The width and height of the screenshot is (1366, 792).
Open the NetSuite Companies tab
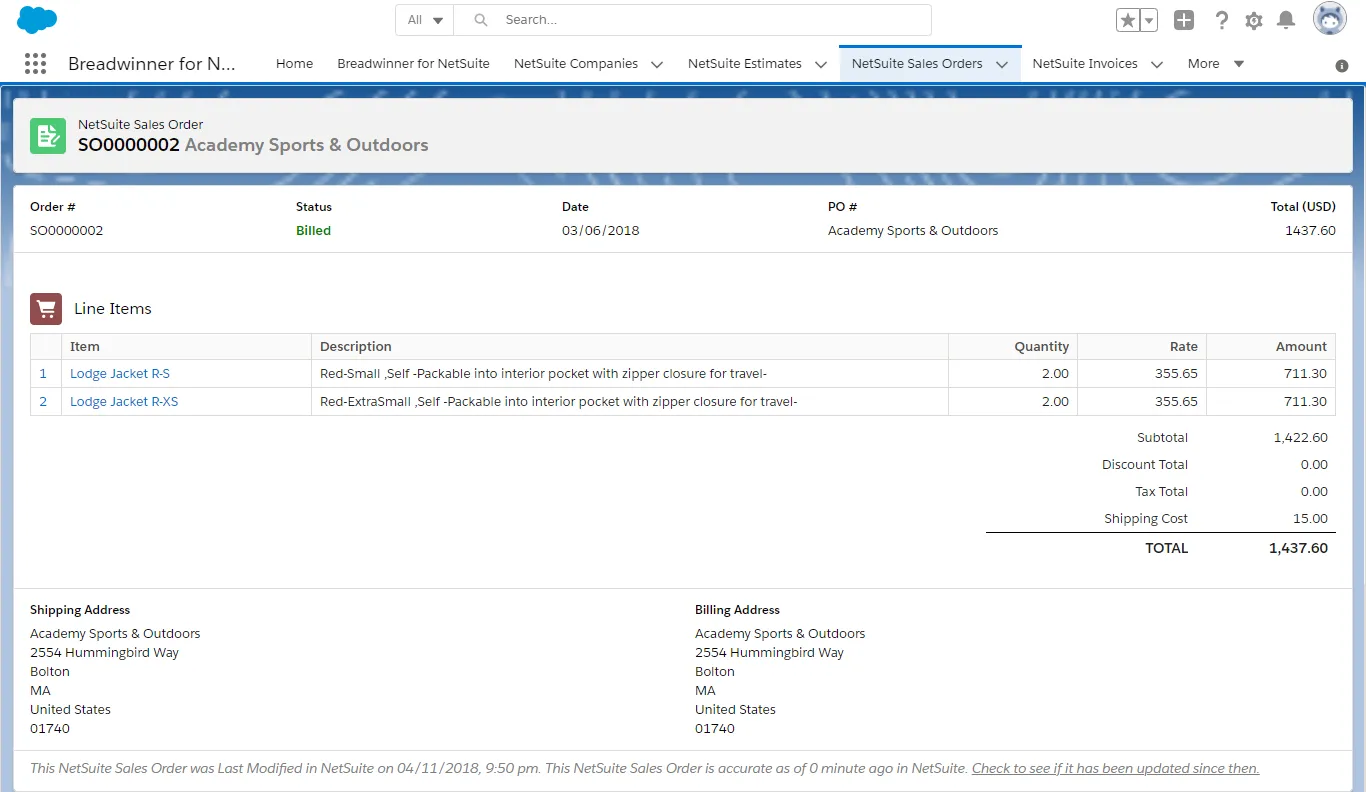point(576,63)
